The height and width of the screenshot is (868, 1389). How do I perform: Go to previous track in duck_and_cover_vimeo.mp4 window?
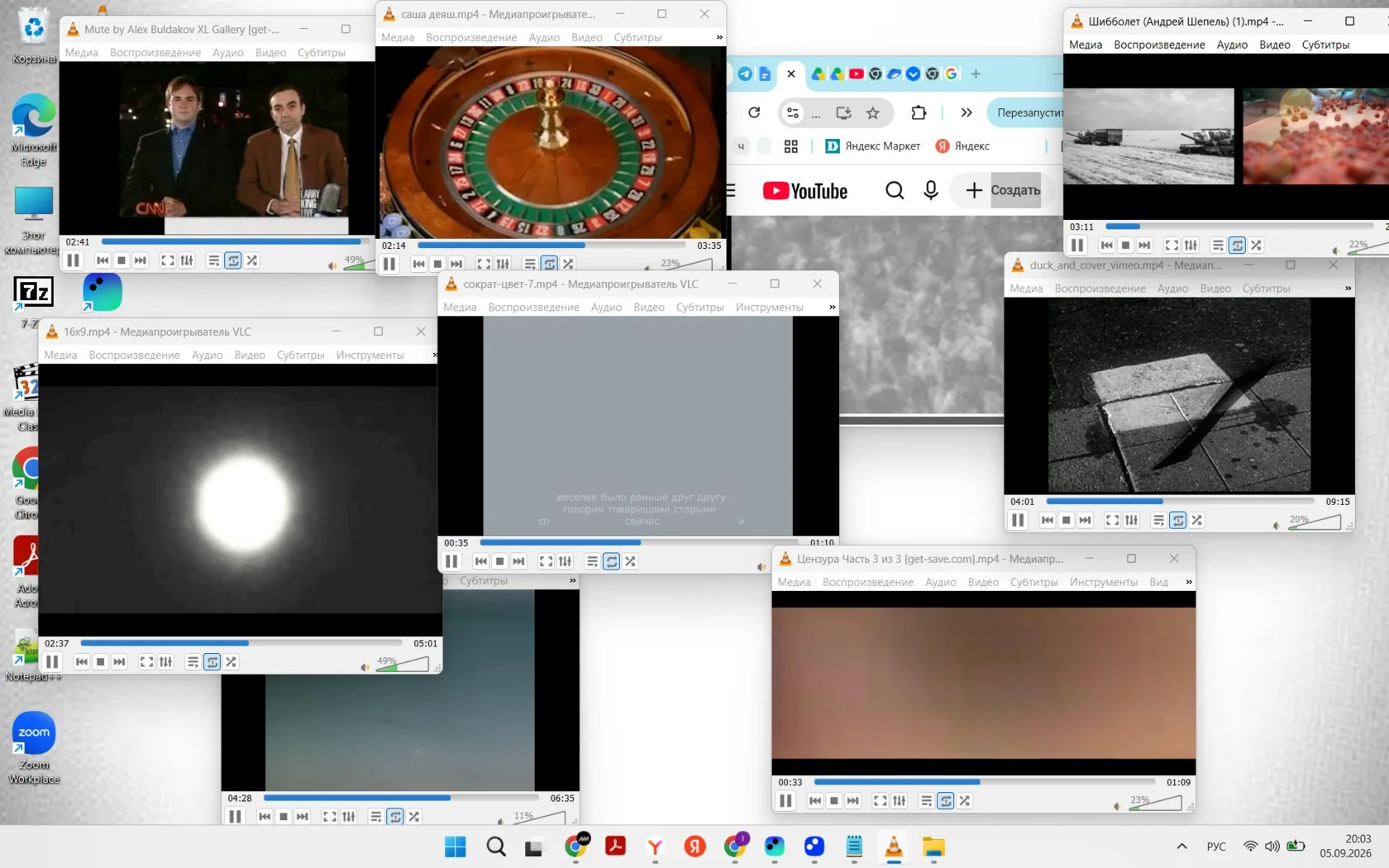click(1048, 520)
